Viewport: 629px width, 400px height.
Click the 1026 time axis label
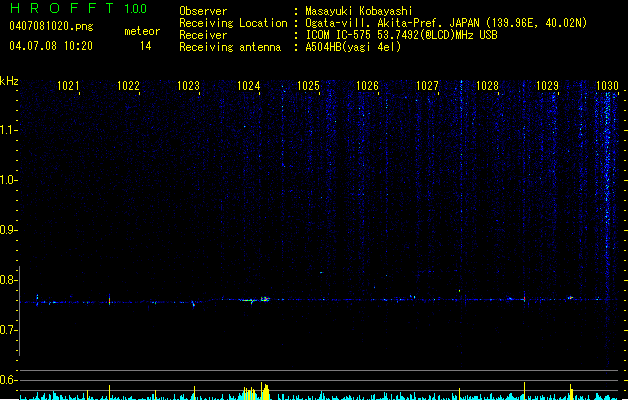(x=367, y=85)
